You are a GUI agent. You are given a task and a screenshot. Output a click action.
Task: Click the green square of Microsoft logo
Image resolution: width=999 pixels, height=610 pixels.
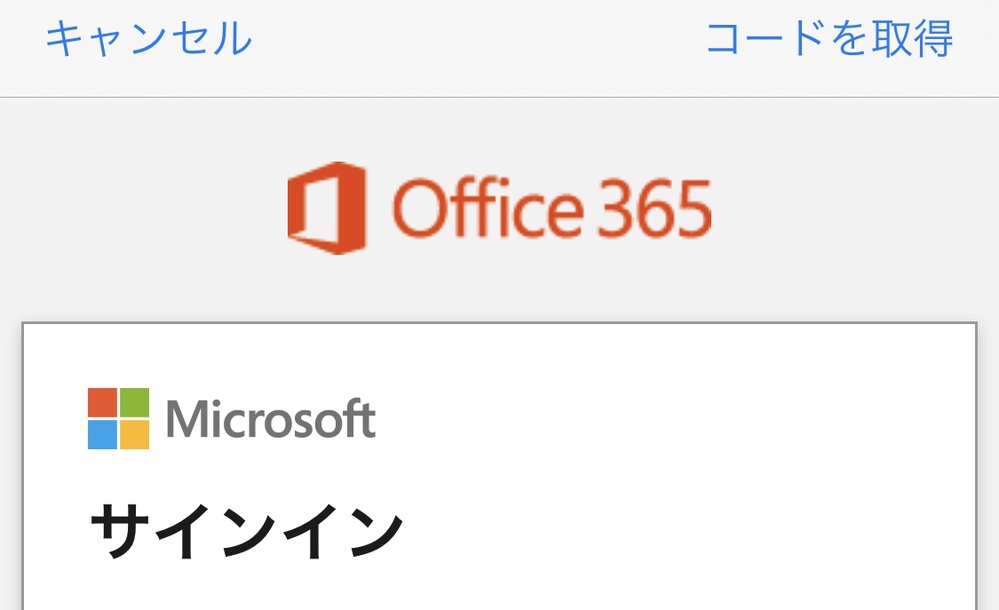pyautogui.click(x=135, y=402)
